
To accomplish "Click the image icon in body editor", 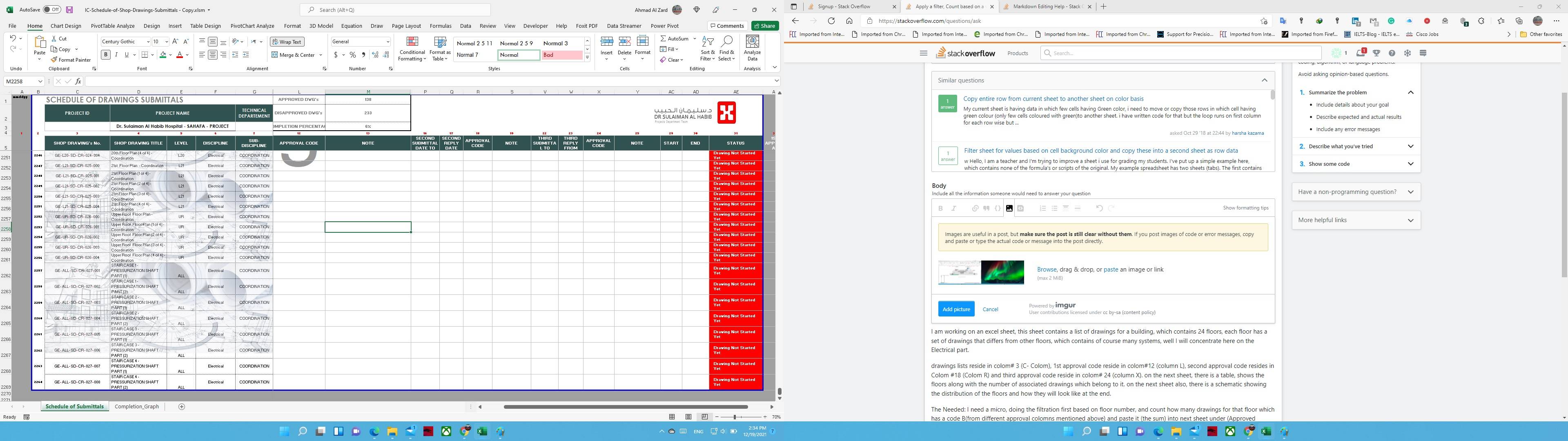I will tap(1009, 208).
